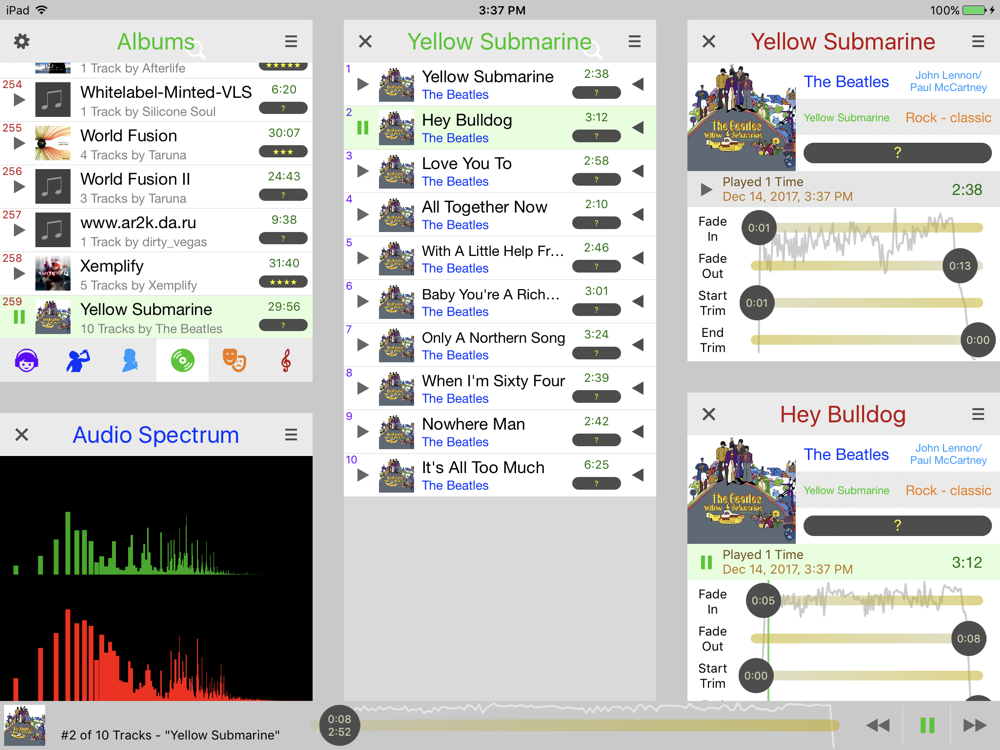Play track It's All Too Much
The height and width of the screenshot is (750, 1000).
tap(363, 474)
